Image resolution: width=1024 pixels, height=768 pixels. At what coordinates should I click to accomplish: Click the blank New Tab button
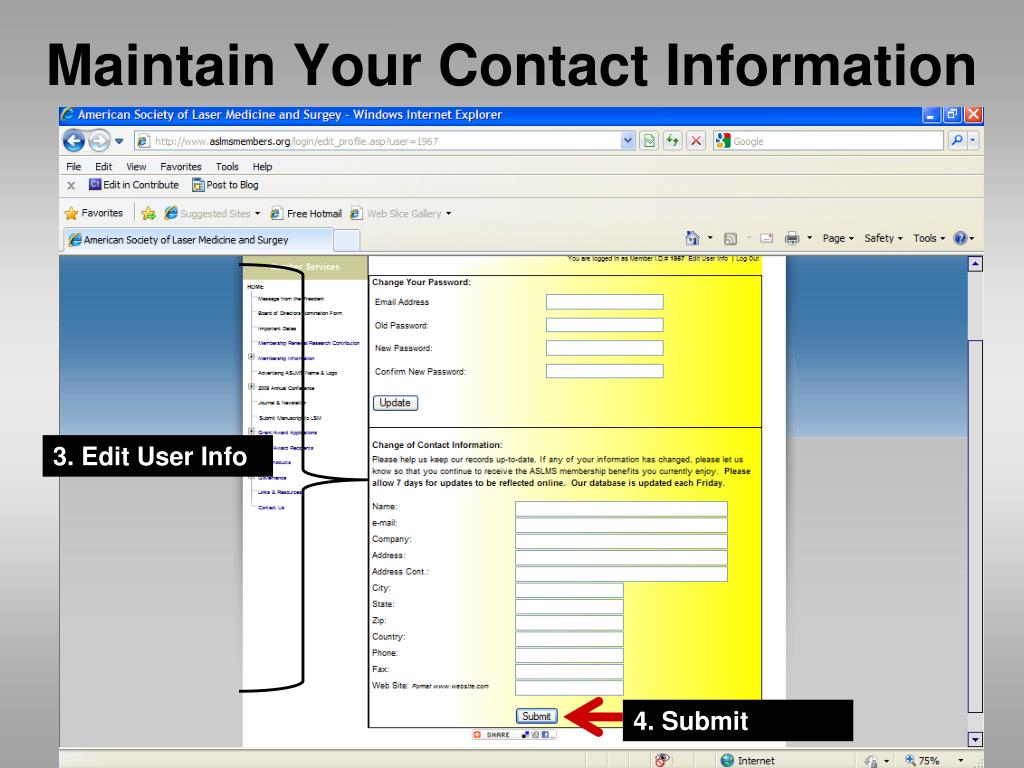tap(347, 240)
